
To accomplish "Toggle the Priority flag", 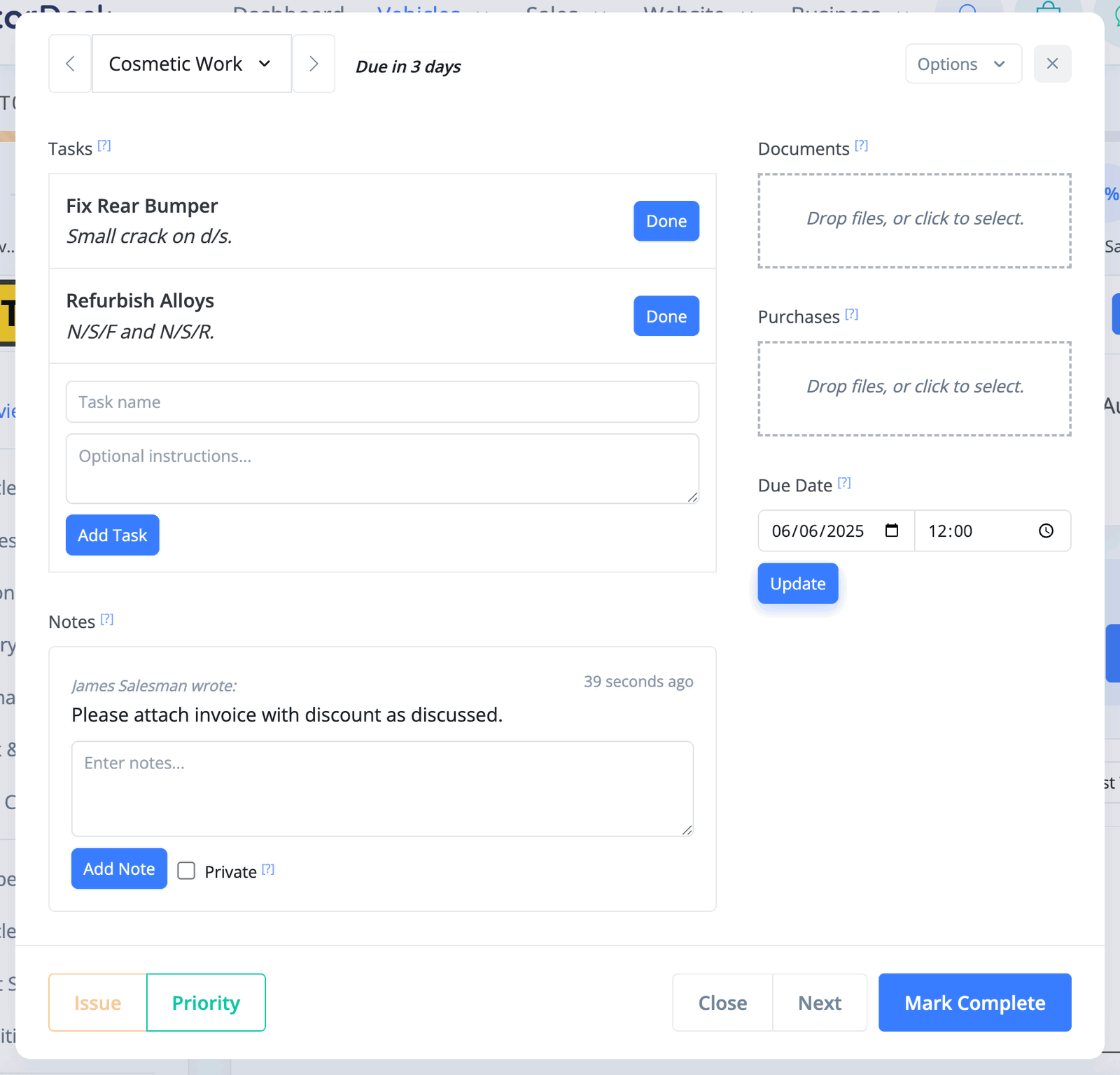I will tap(206, 1002).
